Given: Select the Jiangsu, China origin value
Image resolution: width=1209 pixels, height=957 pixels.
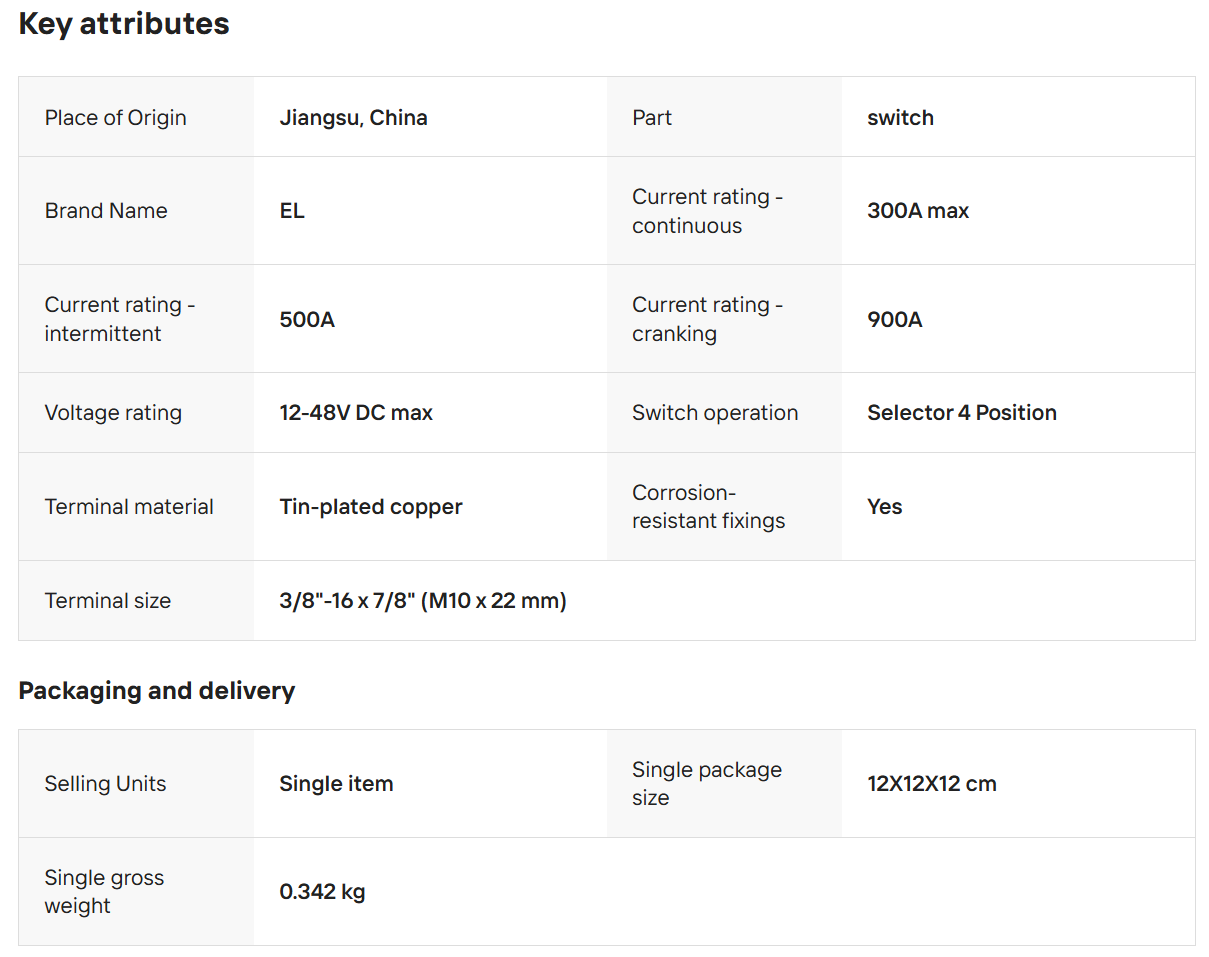Looking at the screenshot, I should [x=353, y=118].
